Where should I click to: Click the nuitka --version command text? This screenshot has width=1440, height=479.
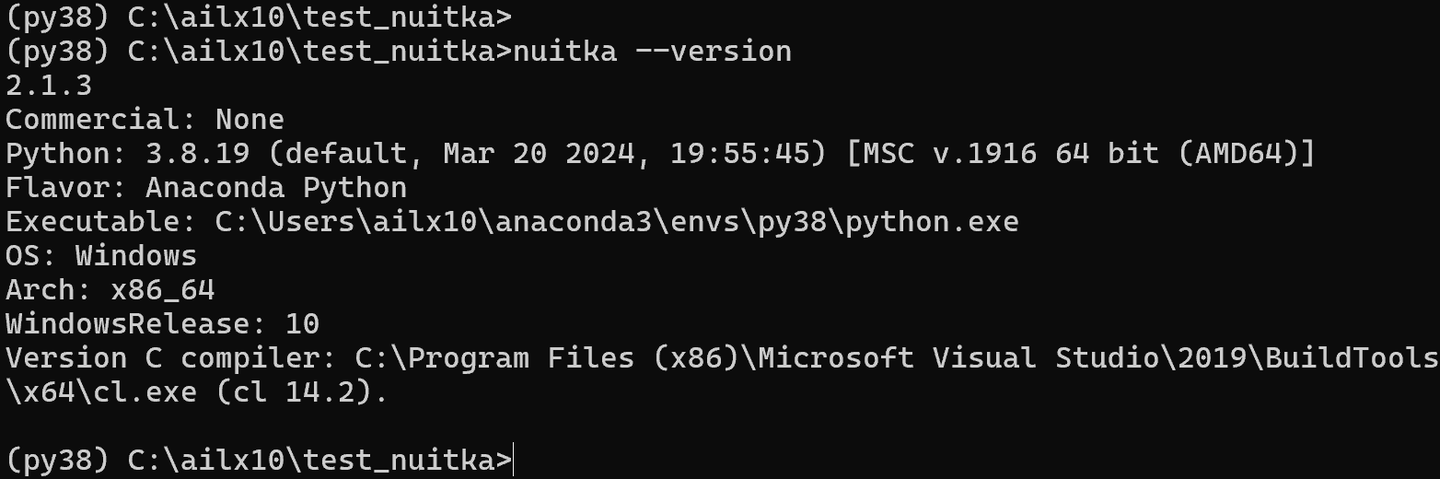[652, 51]
